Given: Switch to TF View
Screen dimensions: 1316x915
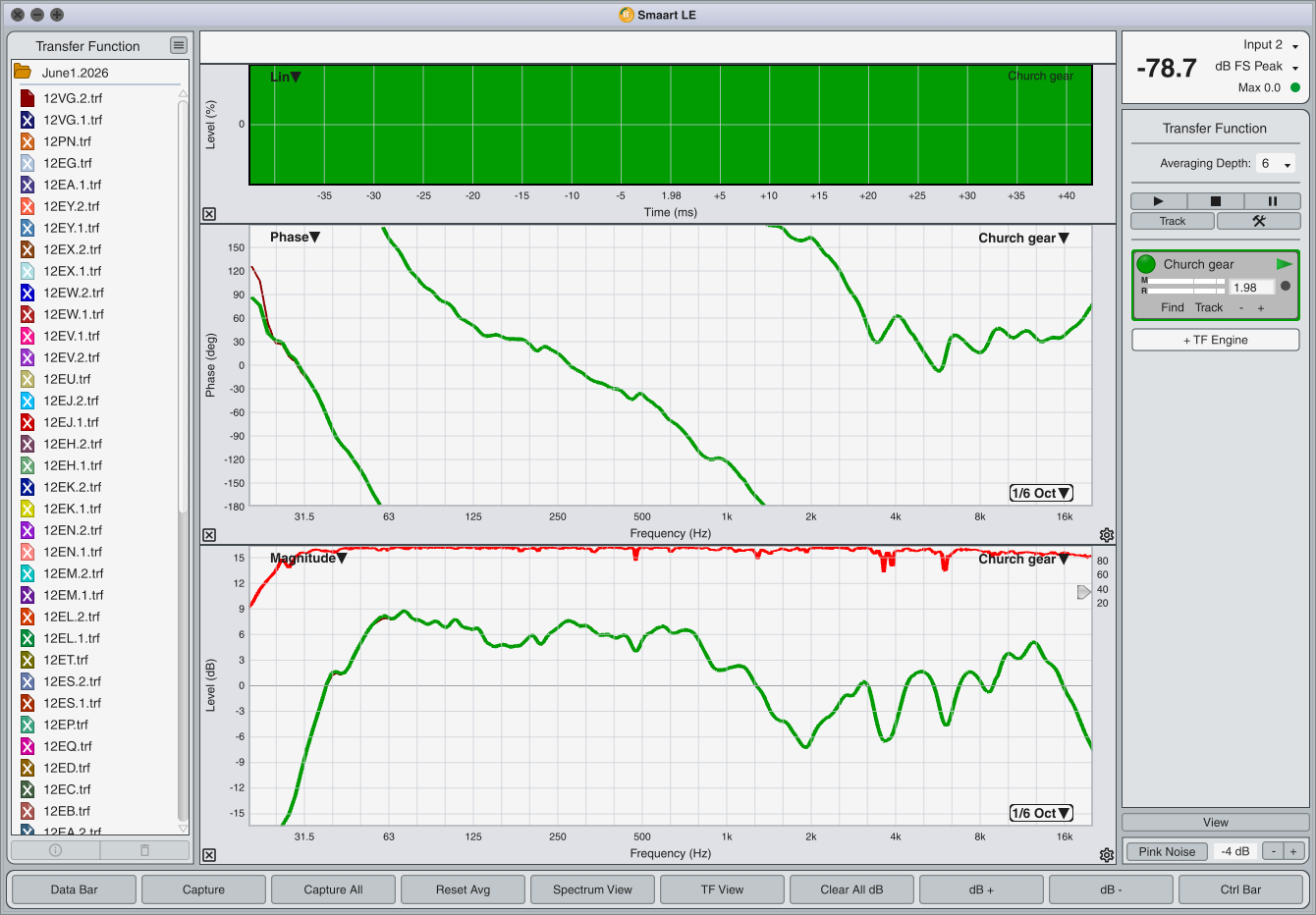Looking at the screenshot, I should point(722,889).
